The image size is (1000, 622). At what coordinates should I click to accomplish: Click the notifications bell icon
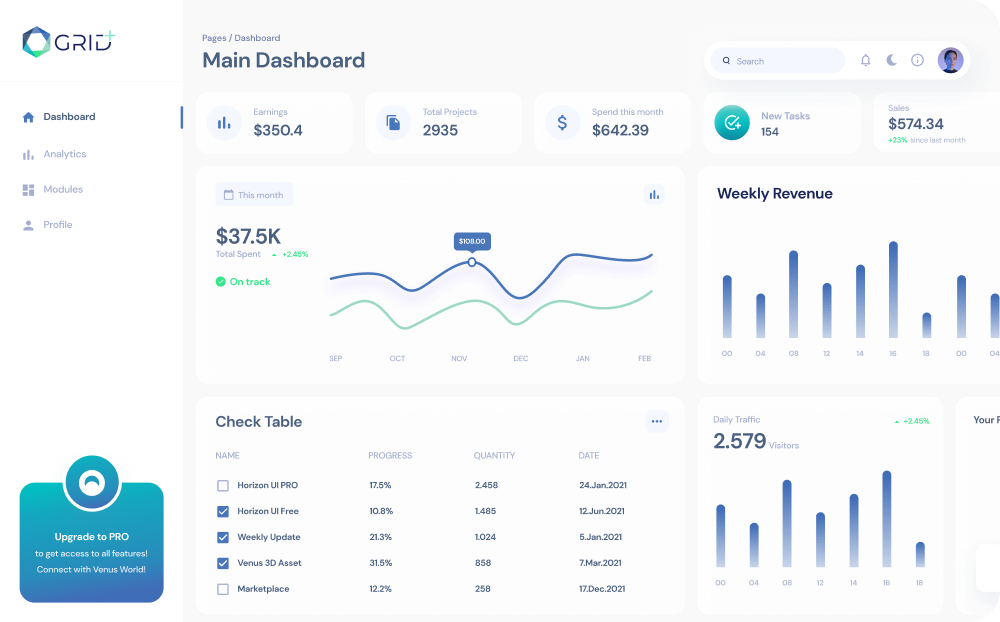point(866,61)
